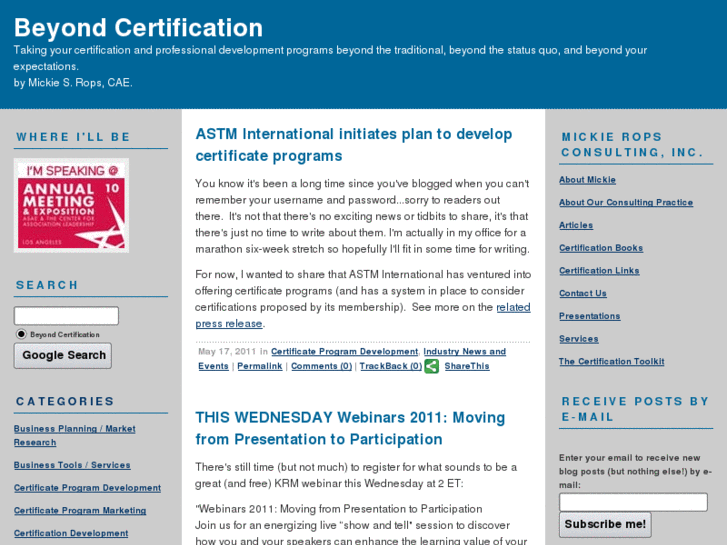
Task: Click the RECEIVE POSTS BY E-MAIL heading
Action: [x=635, y=409]
